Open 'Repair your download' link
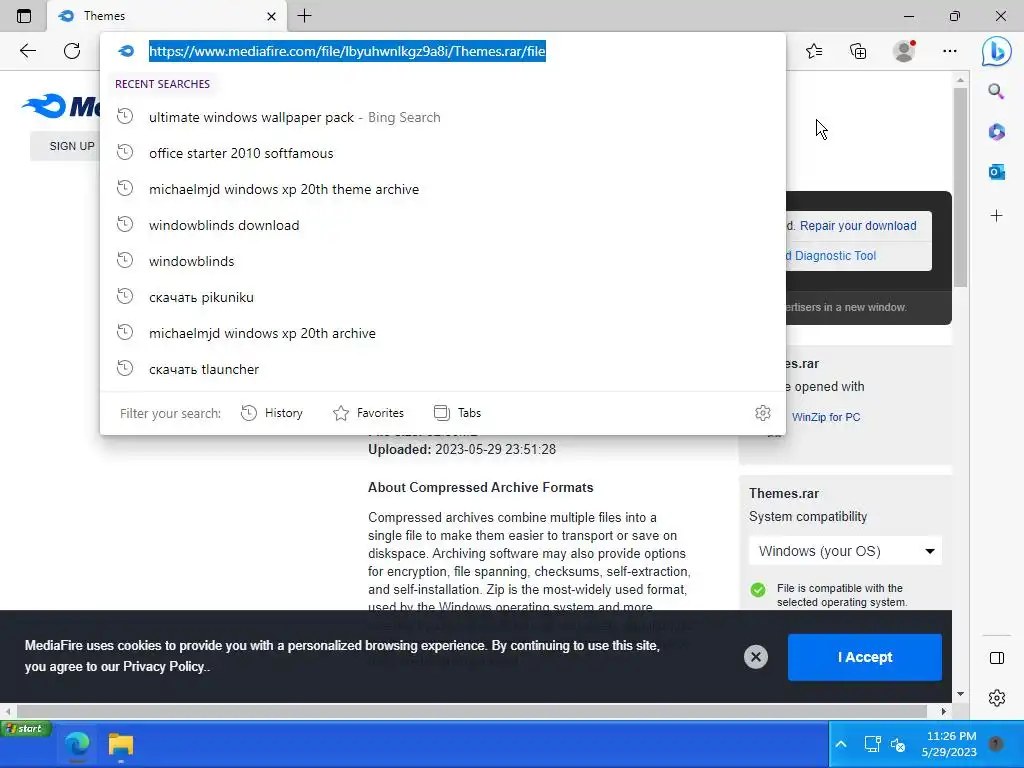Screen dimensions: 1024x768 click(858, 225)
